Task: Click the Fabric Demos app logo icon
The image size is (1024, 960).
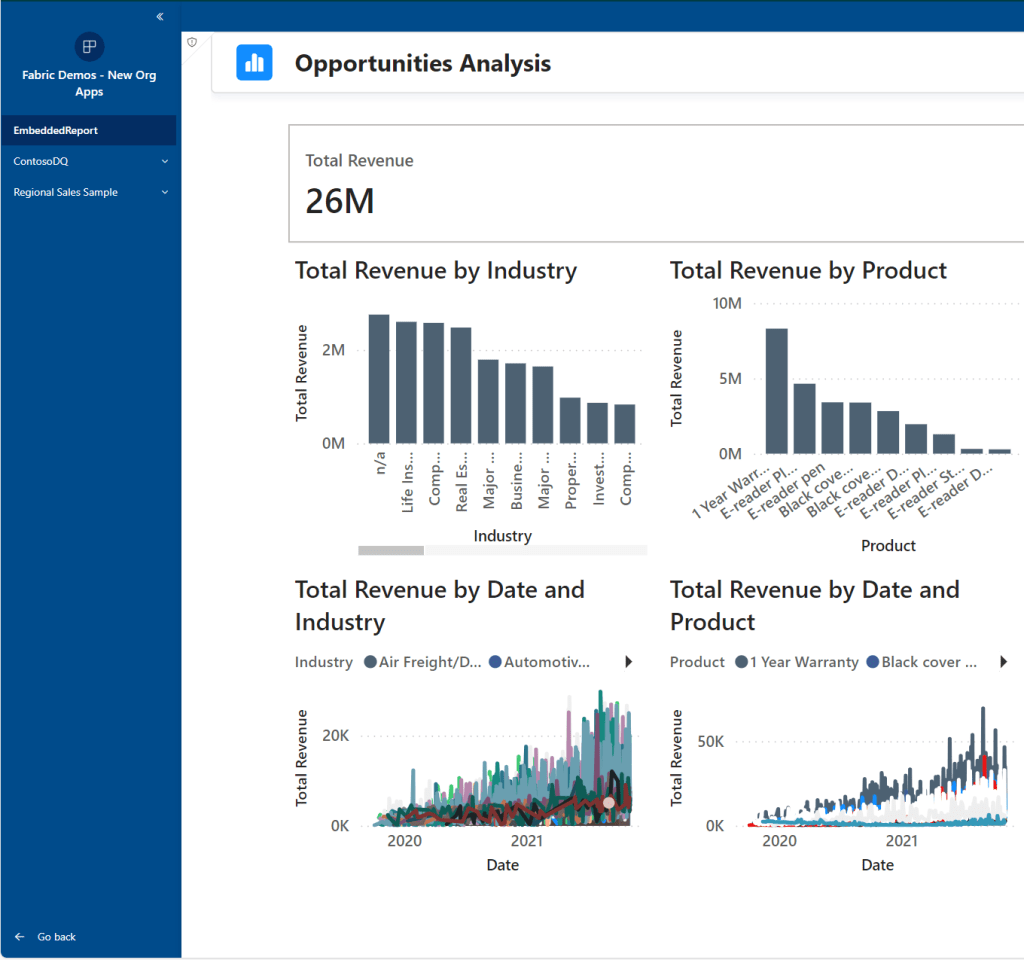Action: (x=89, y=46)
